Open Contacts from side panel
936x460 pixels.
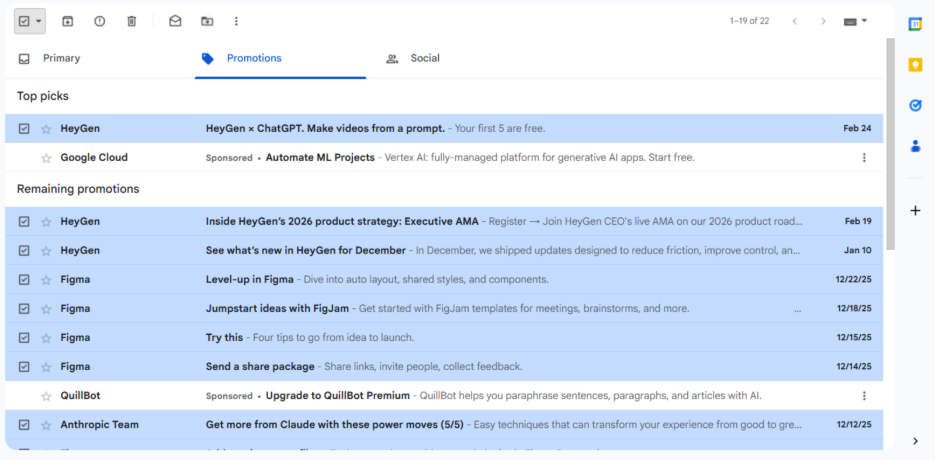point(914,146)
